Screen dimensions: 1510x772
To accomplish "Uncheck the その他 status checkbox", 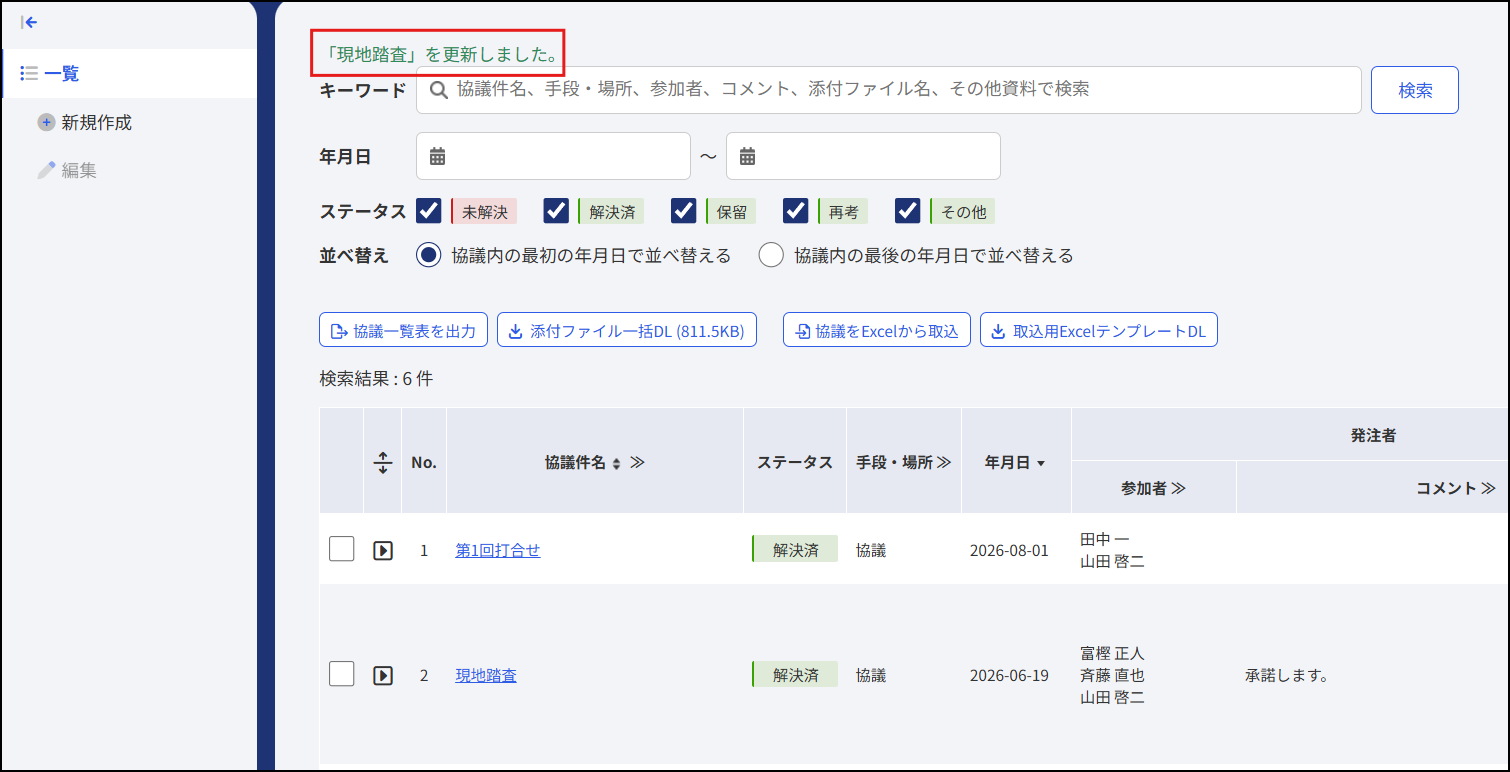I will coord(908,211).
